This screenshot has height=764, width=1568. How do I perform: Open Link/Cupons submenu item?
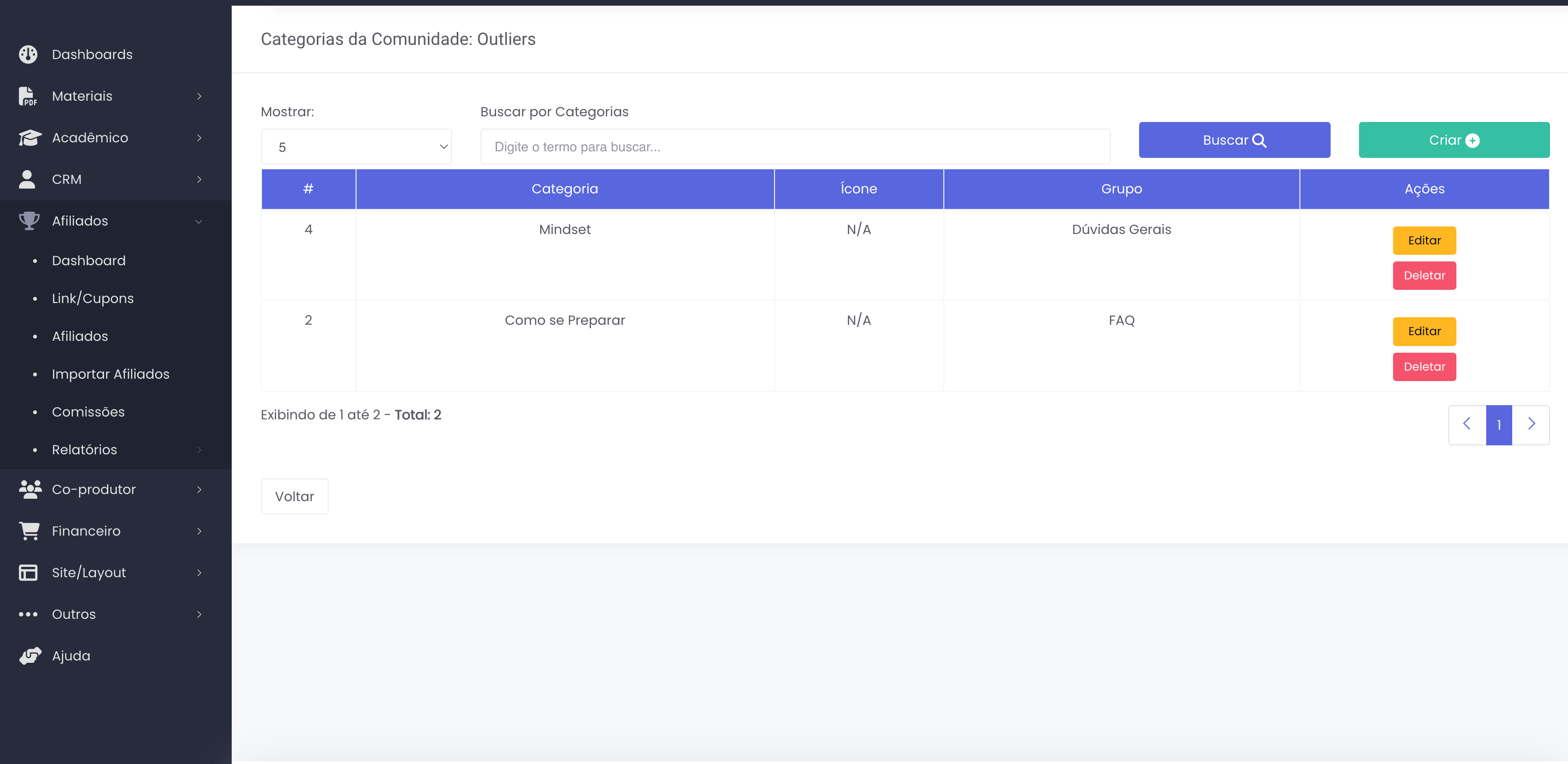coord(93,298)
